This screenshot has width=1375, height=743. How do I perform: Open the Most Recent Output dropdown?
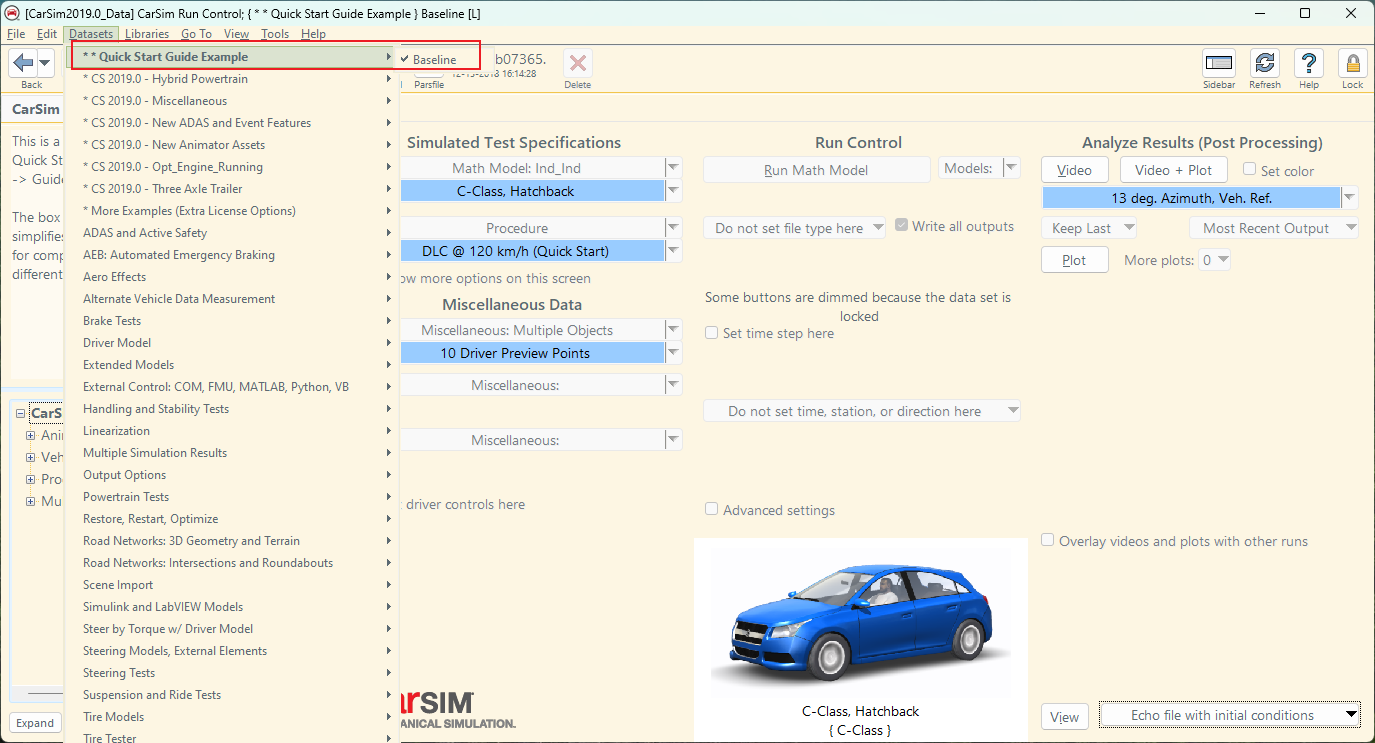coord(1274,228)
